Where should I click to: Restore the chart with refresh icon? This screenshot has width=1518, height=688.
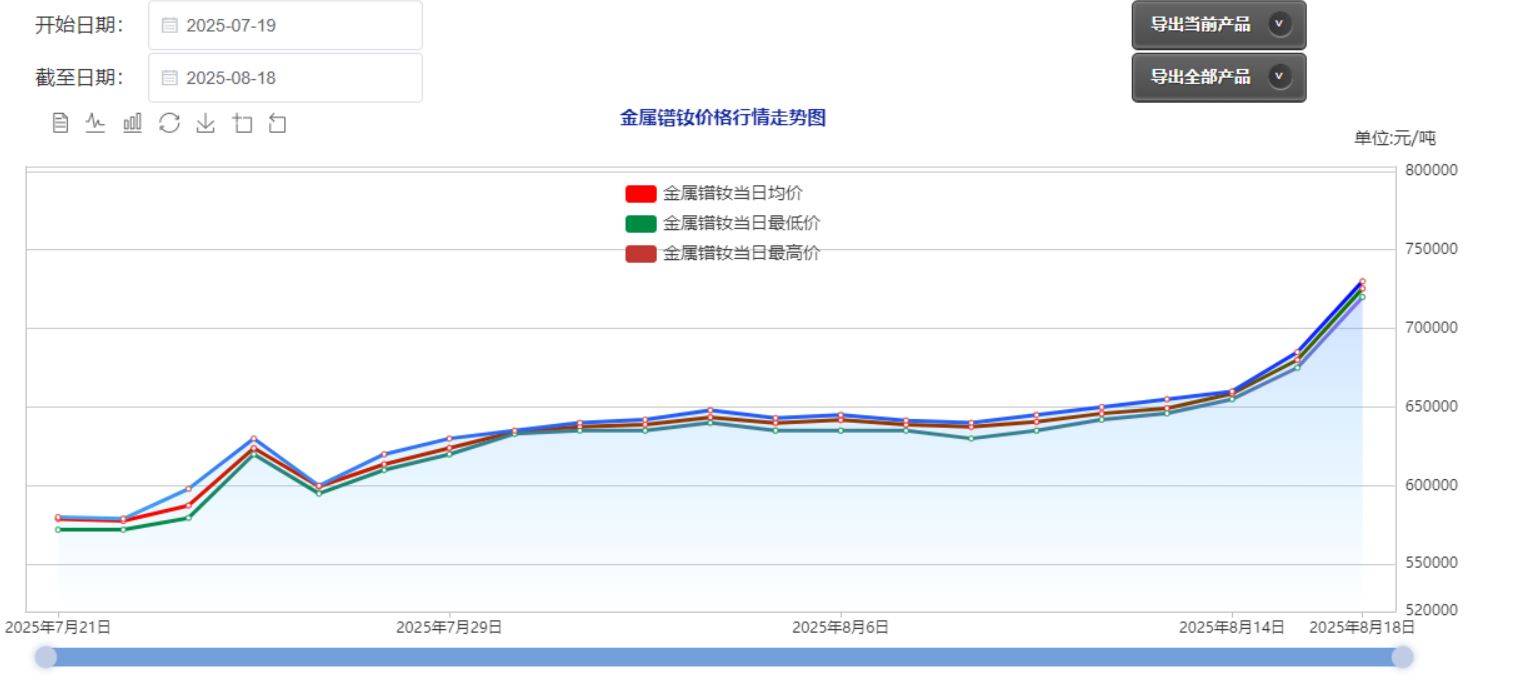(x=169, y=123)
